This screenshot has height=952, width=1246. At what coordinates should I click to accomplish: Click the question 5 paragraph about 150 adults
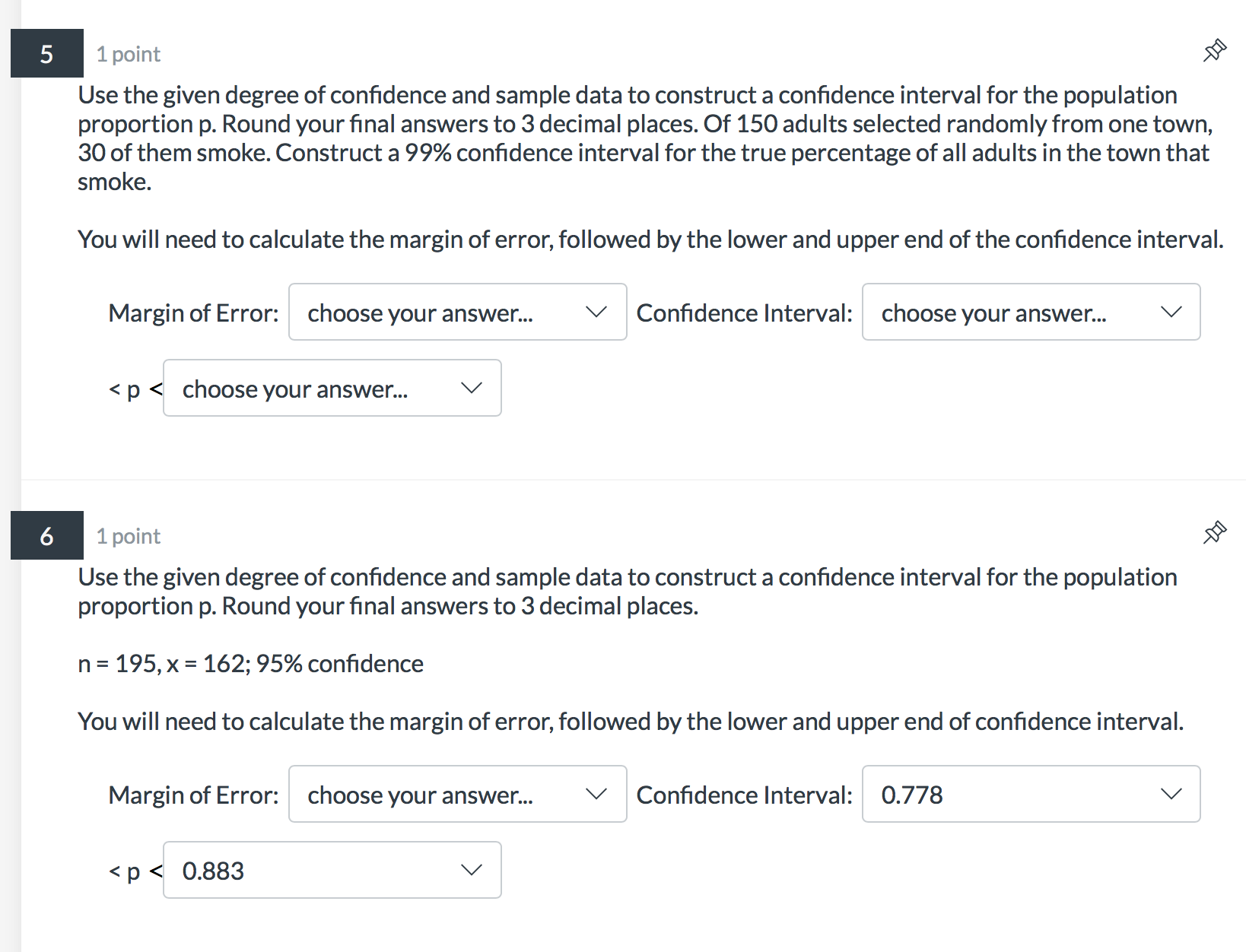(x=644, y=138)
